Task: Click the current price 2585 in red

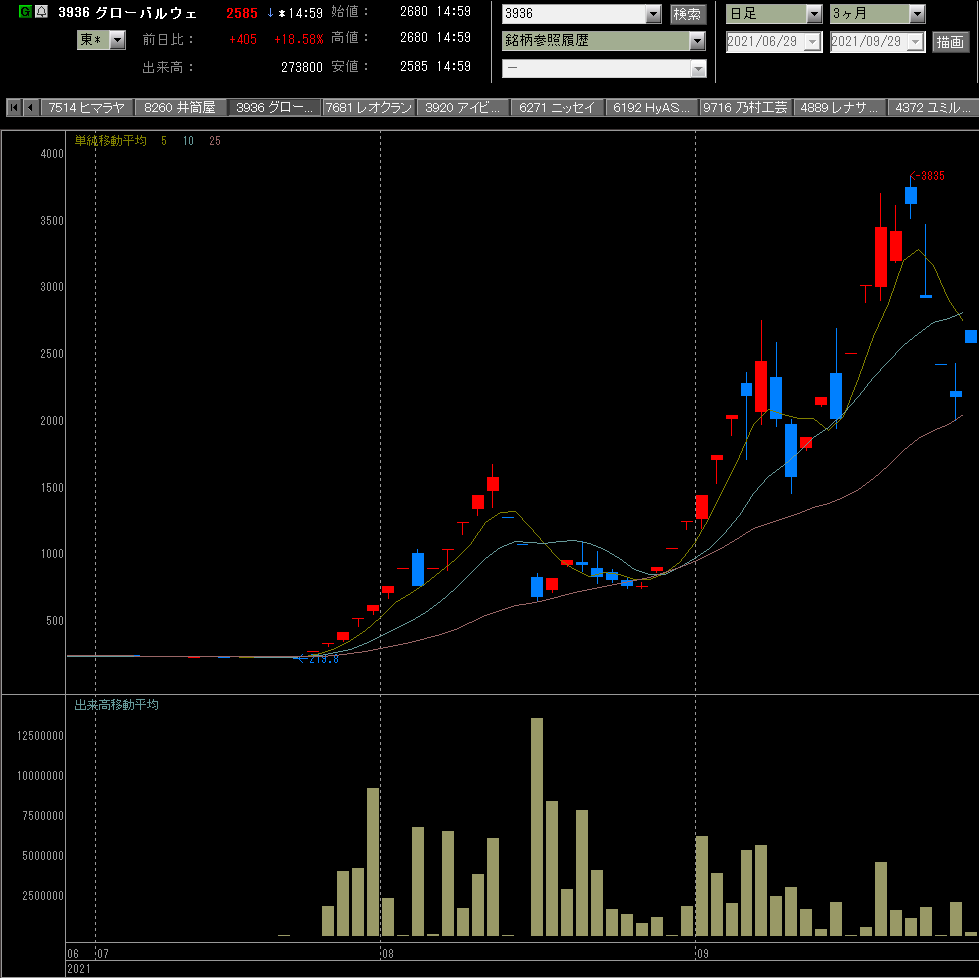Action: coord(242,13)
